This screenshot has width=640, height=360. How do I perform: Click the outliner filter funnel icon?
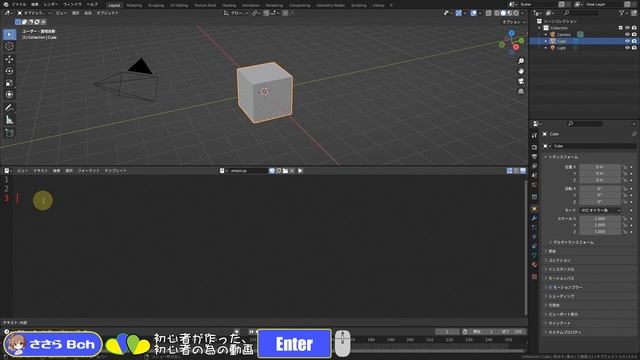click(x=622, y=13)
